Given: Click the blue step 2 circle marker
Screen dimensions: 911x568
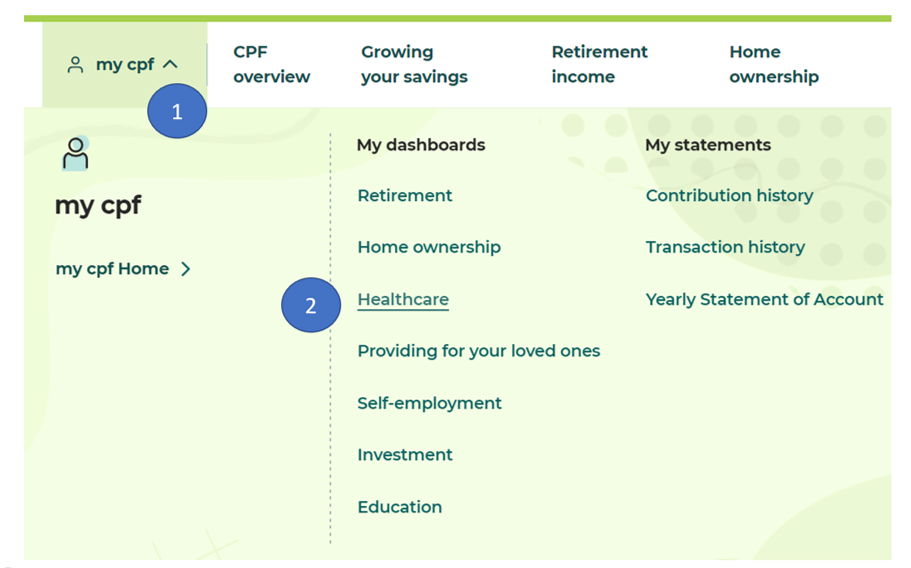Looking at the screenshot, I should click(310, 305).
